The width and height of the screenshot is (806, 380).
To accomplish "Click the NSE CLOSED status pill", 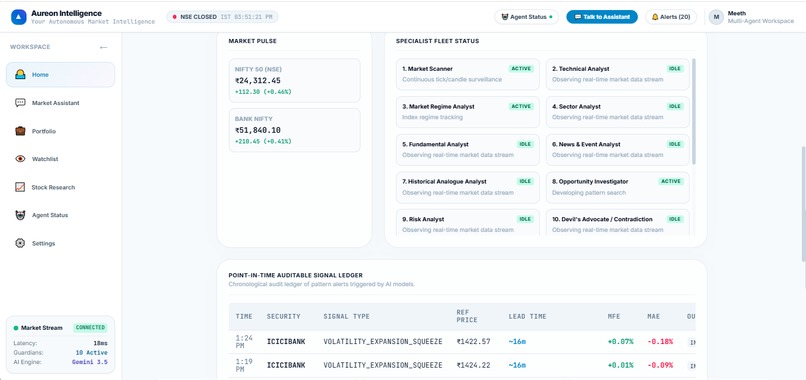I will [x=222, y=17].
